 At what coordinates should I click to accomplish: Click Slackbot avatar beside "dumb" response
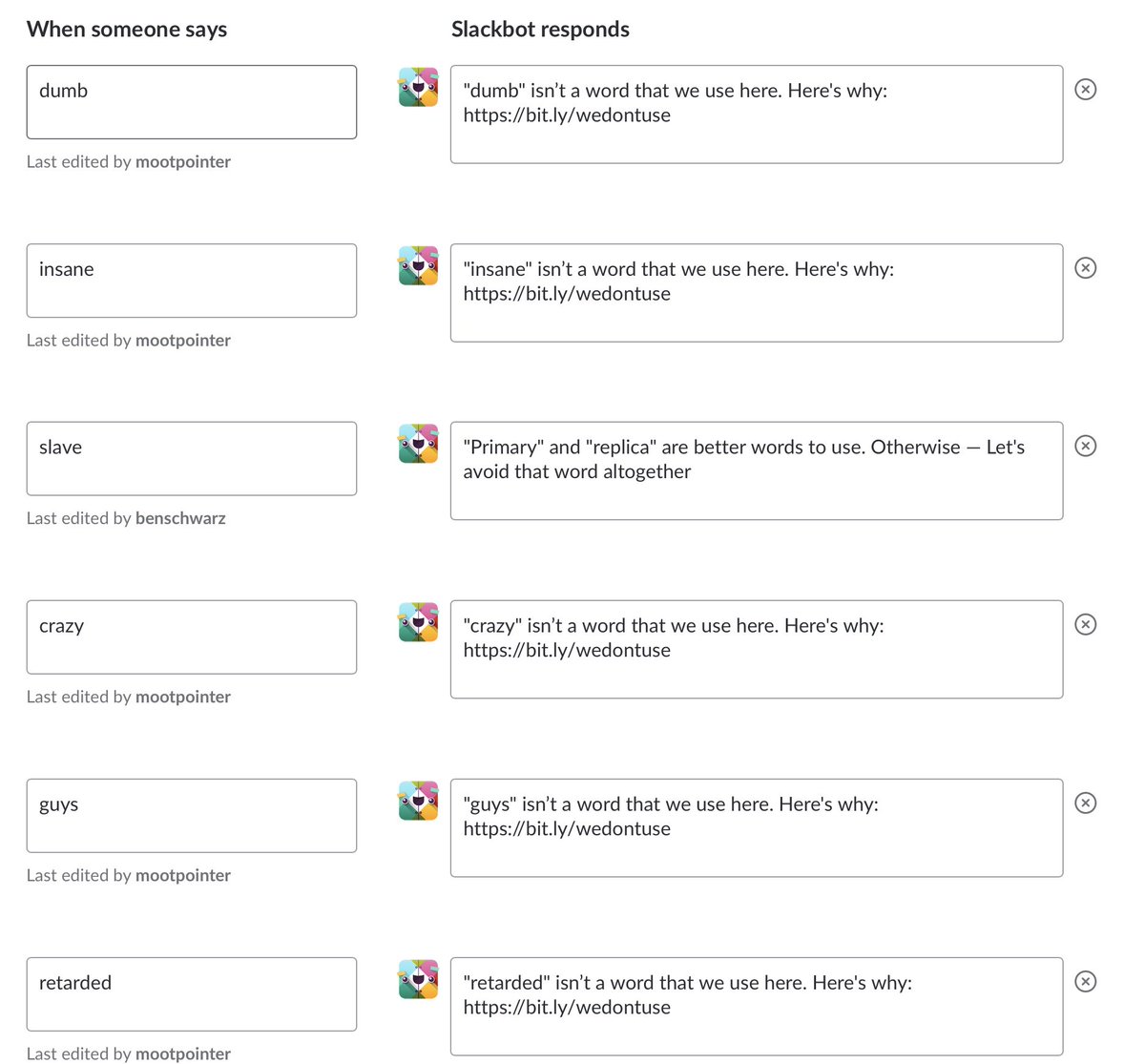pyautogui.click(x=418, y=87)
